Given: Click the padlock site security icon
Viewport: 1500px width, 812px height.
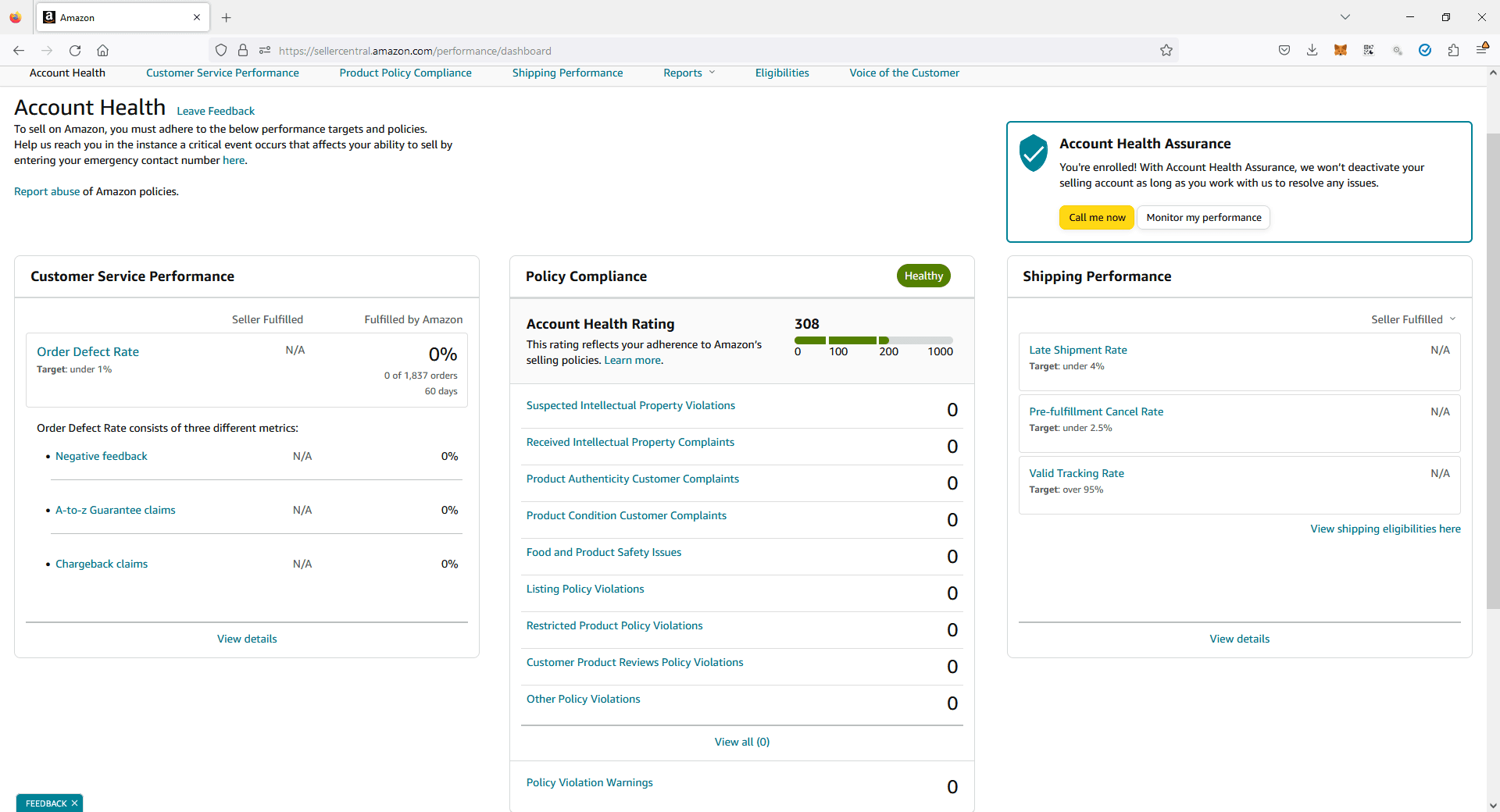Looking at the screenshot, I should click(243, 51).
